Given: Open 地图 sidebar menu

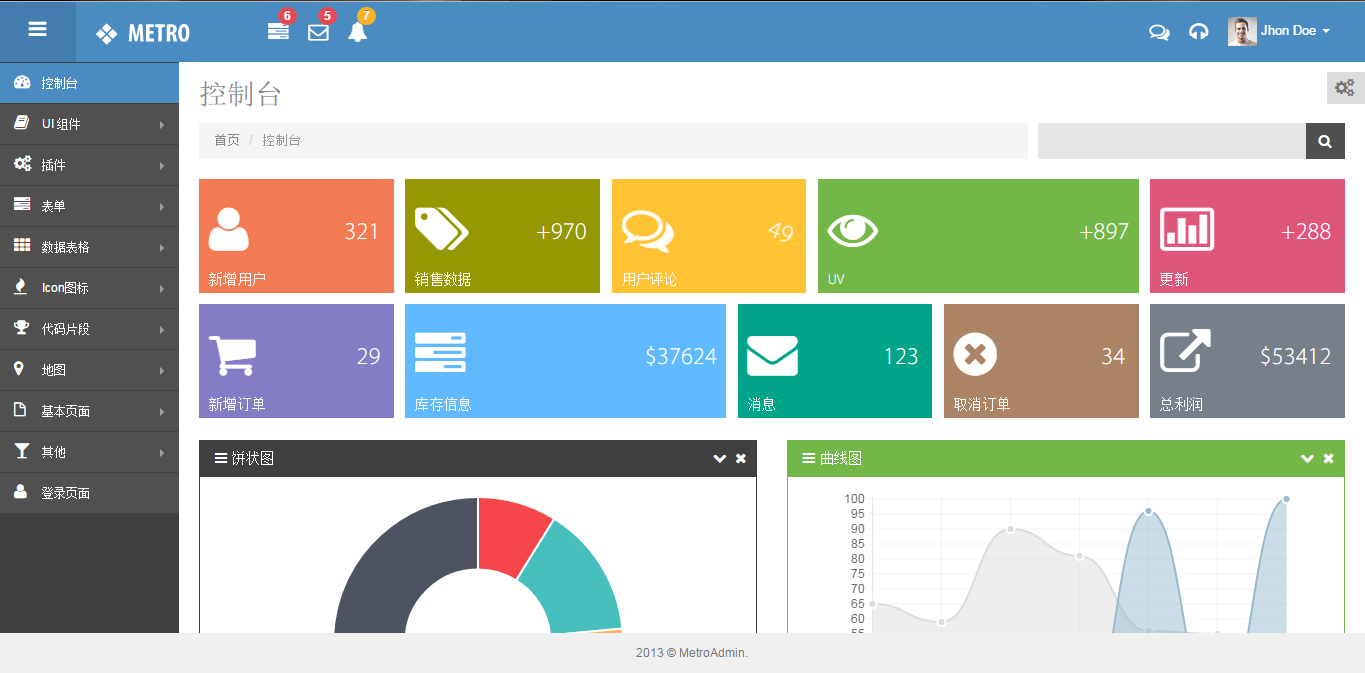Looking at the screenshot, I should click(89, 370).
